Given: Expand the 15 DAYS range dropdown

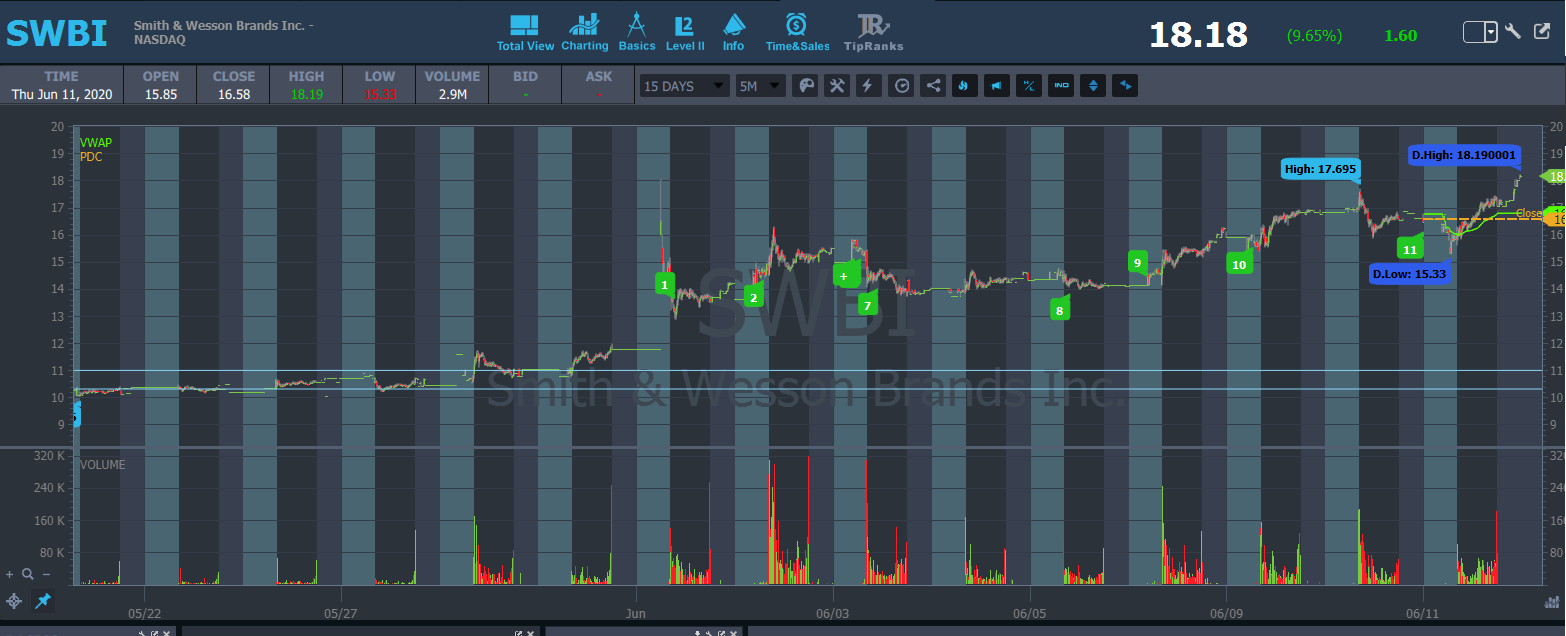Looking at the screenshot, I should point(684,86).
